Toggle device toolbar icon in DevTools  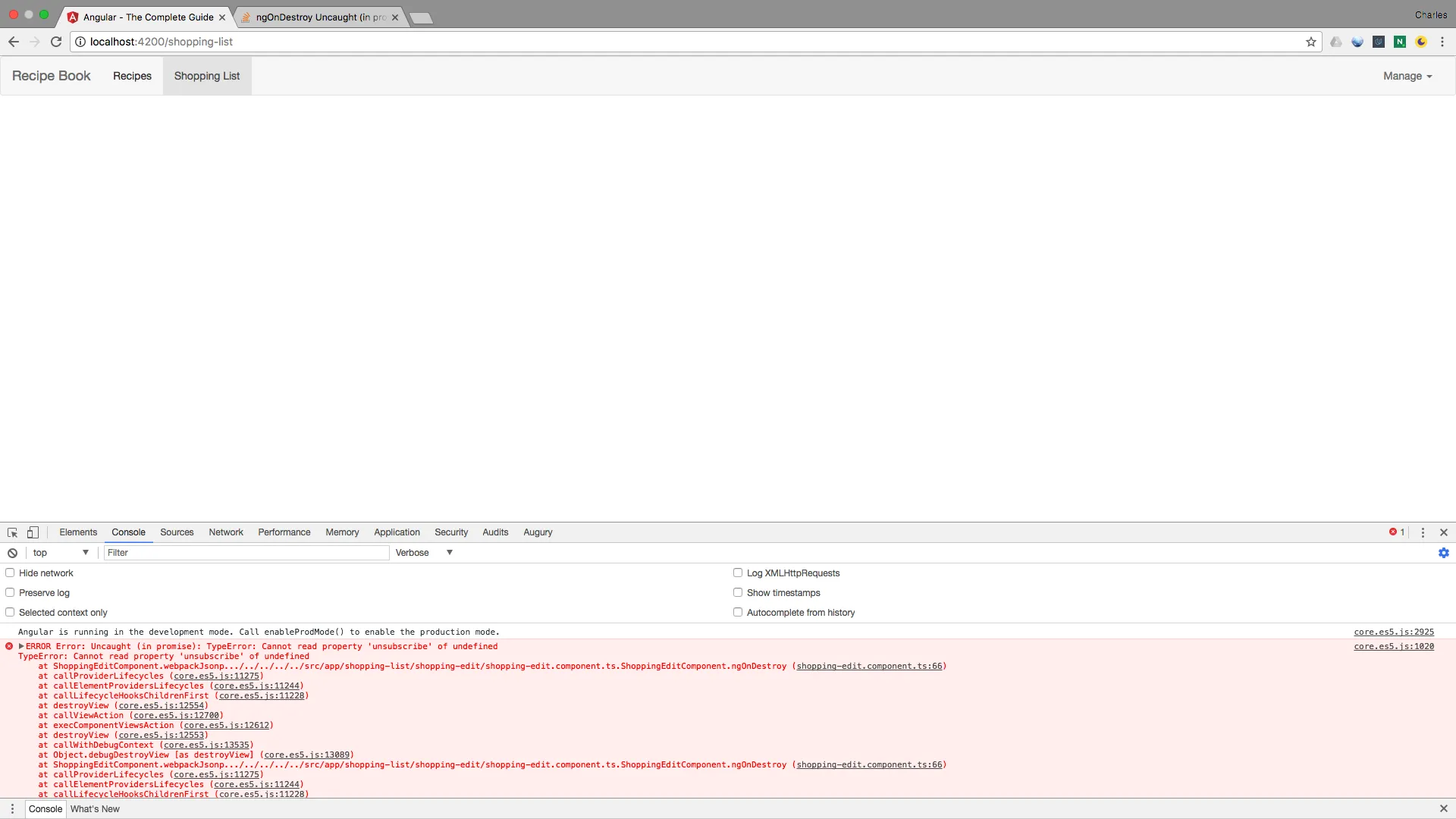pyautogui.click(x=33, y=532)
